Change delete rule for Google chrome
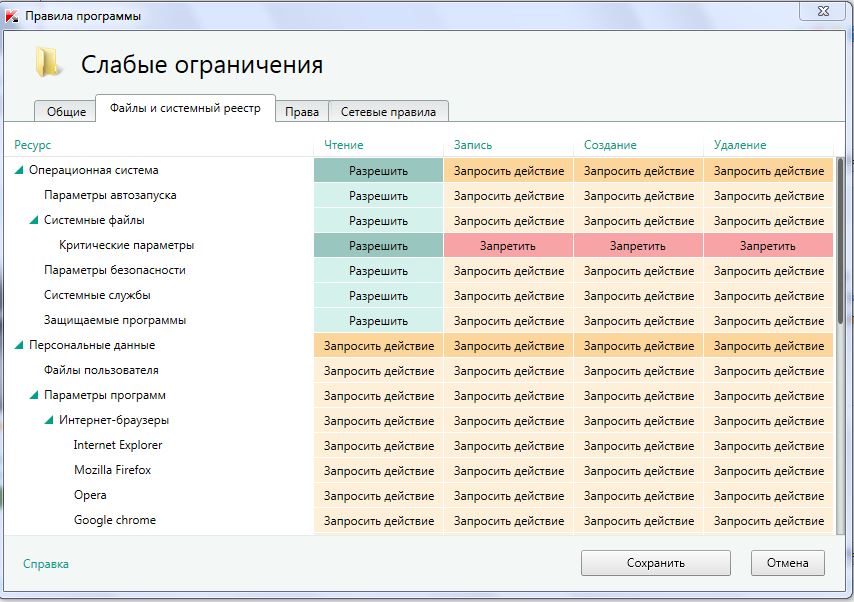This screenshot has width=854, height=602. pos(768,521)
